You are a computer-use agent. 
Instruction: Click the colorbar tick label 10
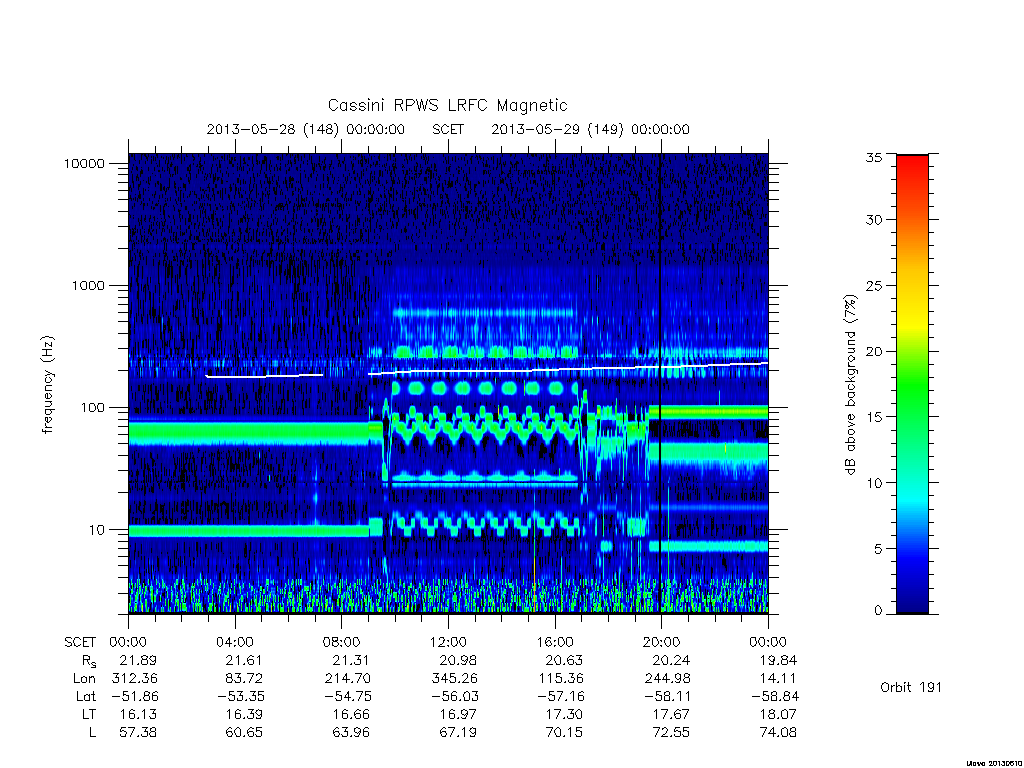pyautogui.click(x=874, y=483)
